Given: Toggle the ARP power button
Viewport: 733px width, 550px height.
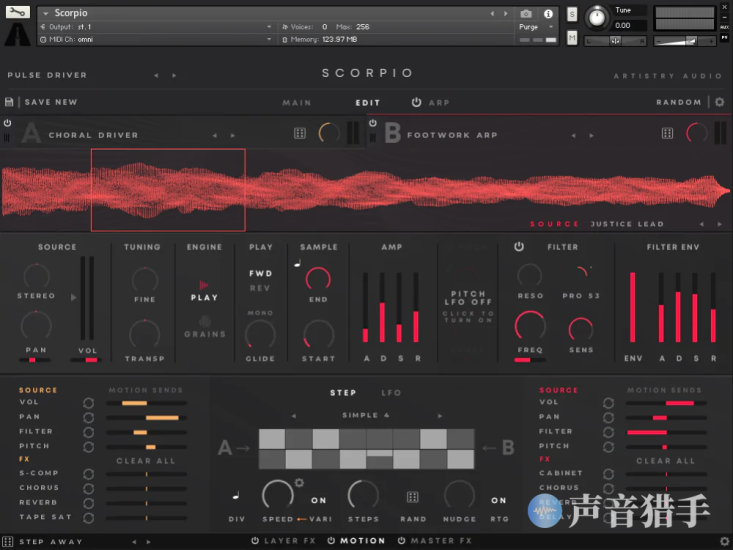Looking at the screenshot, I should (x=416, y=102).
